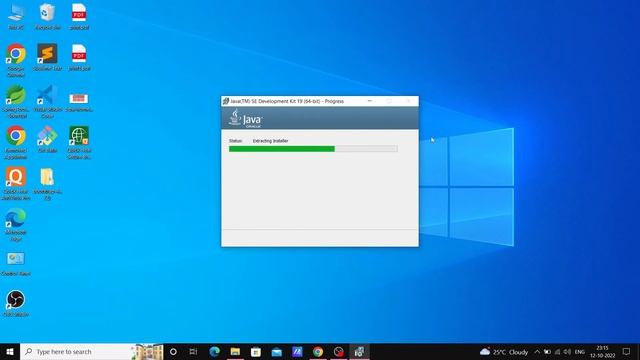Viewport: 640px width, 360px height.
Task: Open the OBS Studio desktop shortcut
Action: tap(16, 303)
